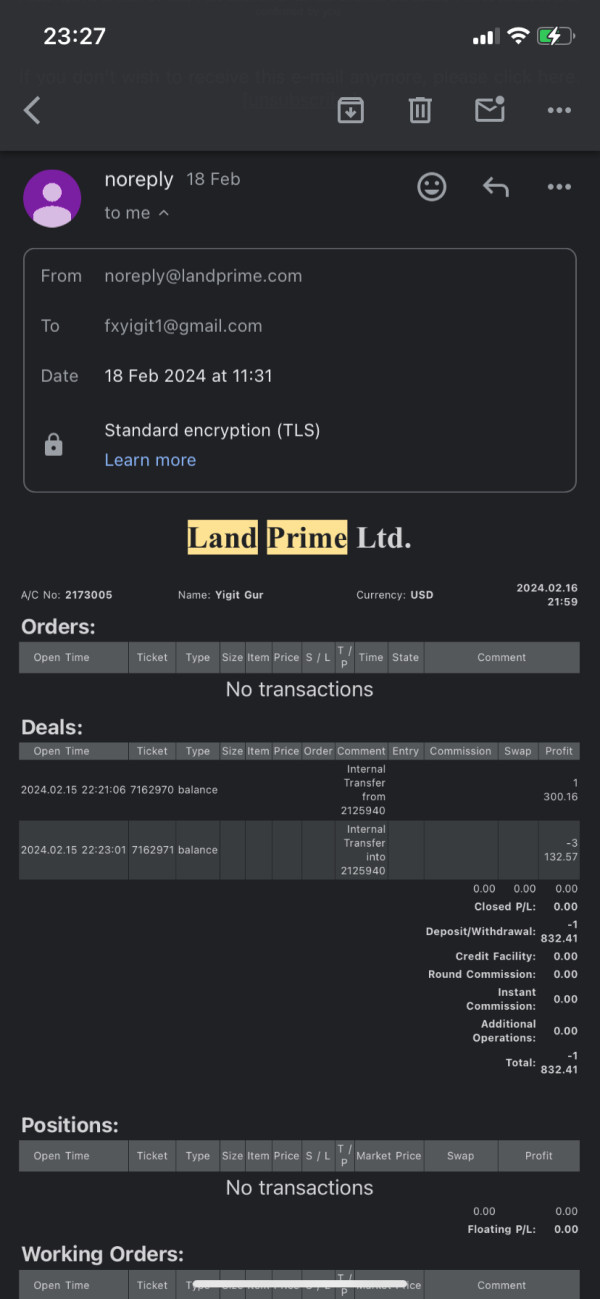This screenshot has width=600, height=1299.
Task: Tap the Land Prime Ltd. heading
Action: [299, 538]
